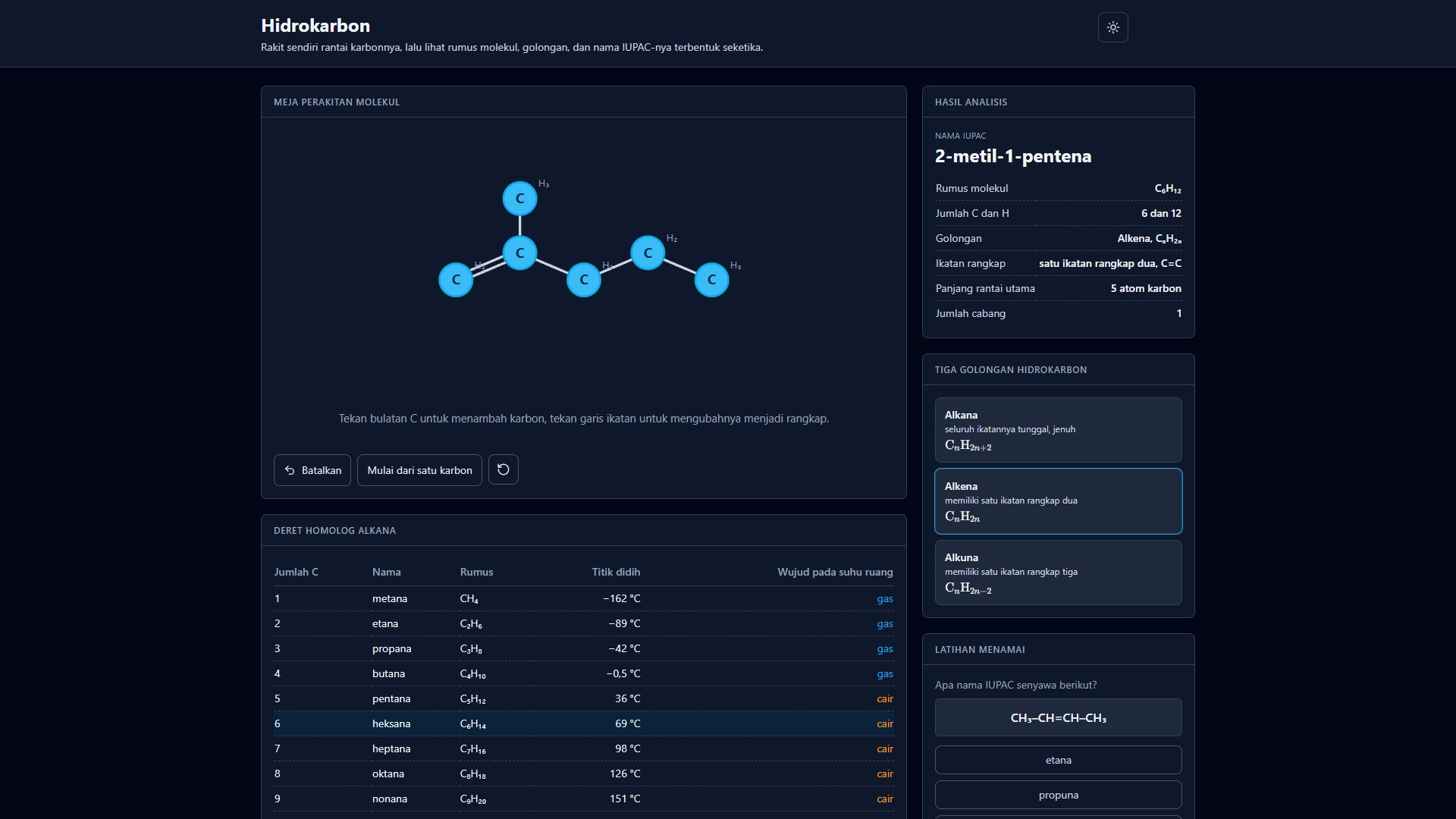Click the Titik didih column header
Screen dimensions: 1456x819
(616, 572)
